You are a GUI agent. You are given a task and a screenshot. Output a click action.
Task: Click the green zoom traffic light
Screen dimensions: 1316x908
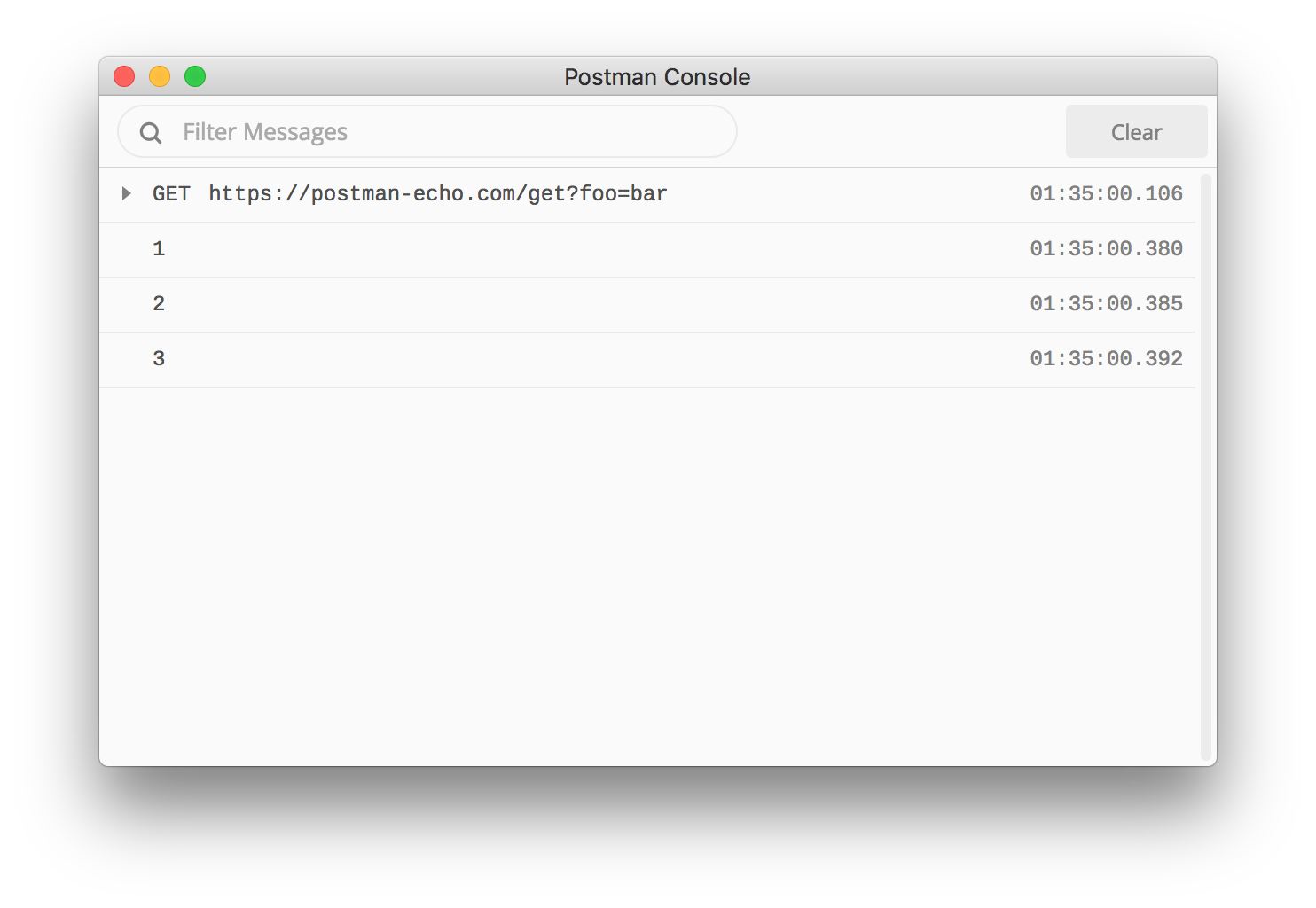point(195,76)
